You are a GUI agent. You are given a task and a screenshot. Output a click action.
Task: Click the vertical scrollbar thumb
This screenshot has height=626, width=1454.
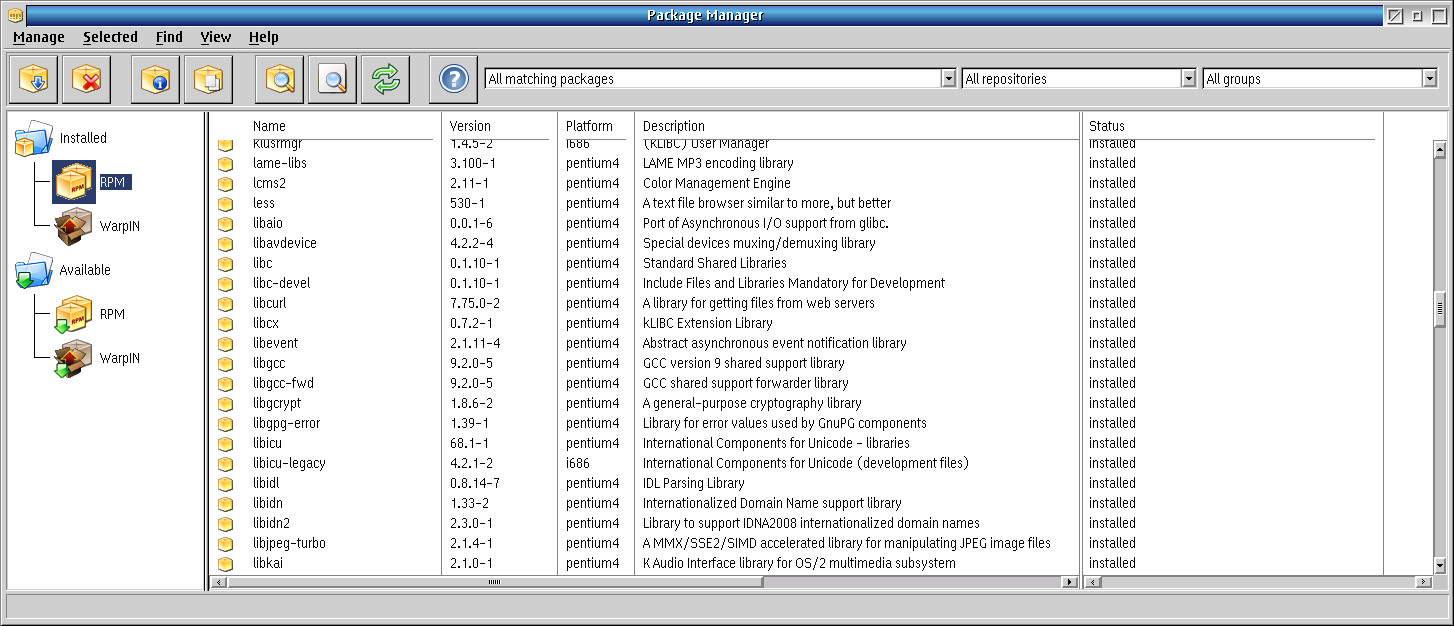coord(1440,309)
